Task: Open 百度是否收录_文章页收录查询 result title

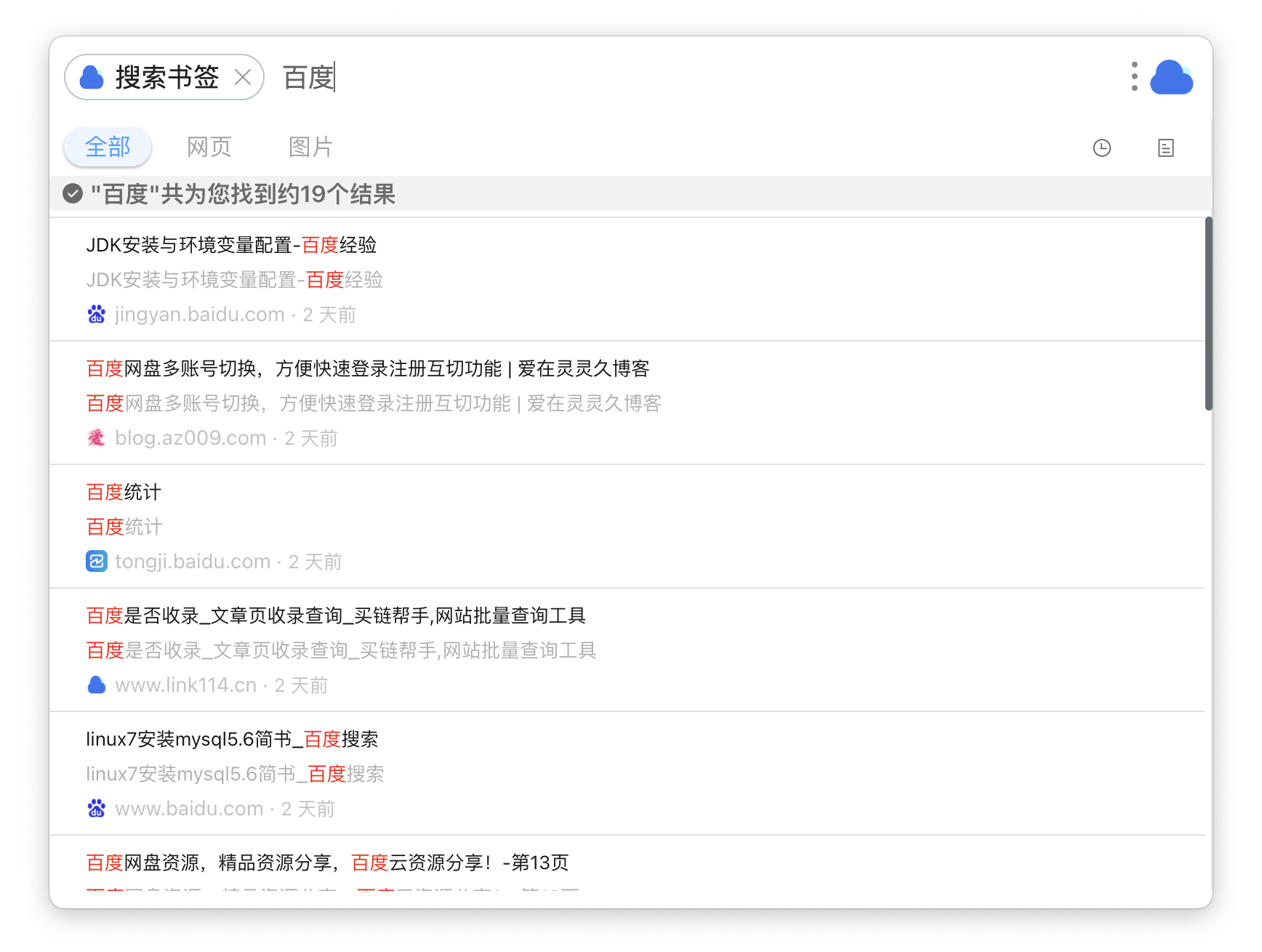Action: [336, 616]
